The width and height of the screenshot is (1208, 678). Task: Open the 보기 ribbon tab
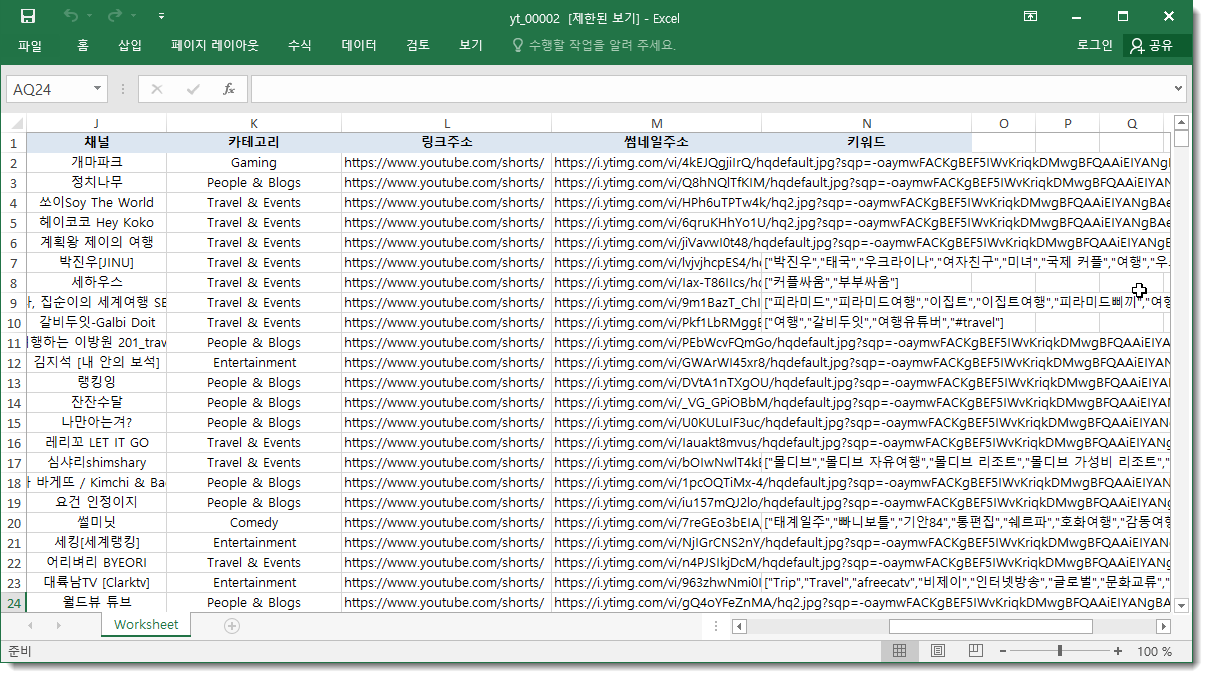[x=471, y=45]
